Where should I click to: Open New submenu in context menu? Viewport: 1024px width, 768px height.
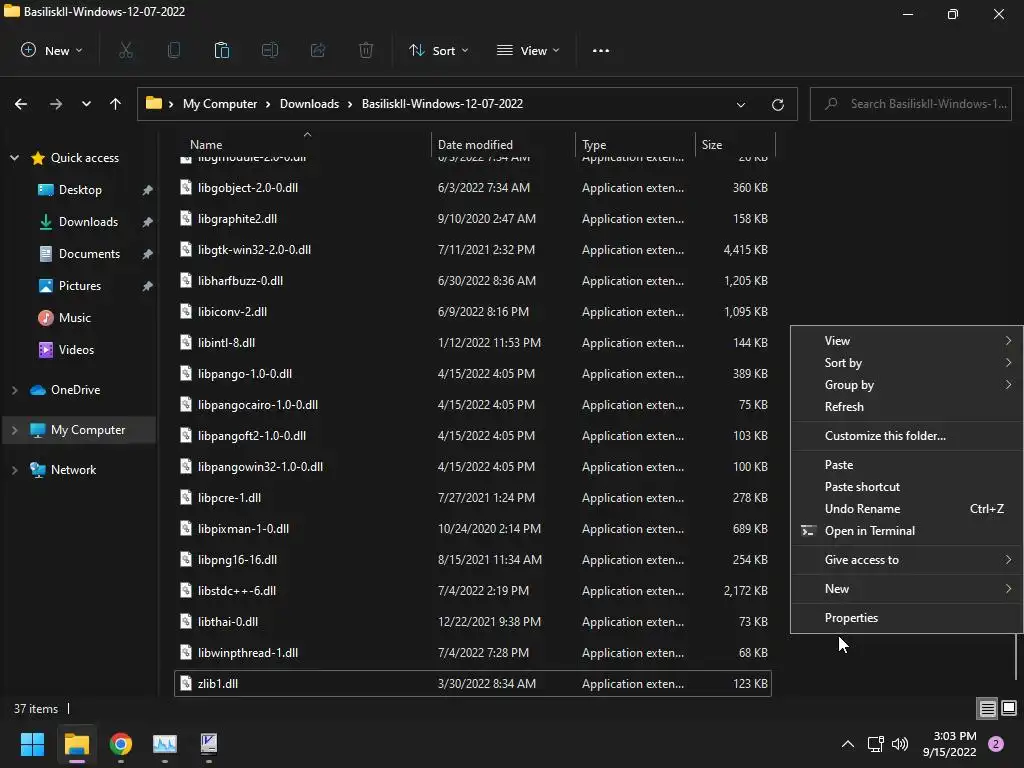[x=906, y=588]
